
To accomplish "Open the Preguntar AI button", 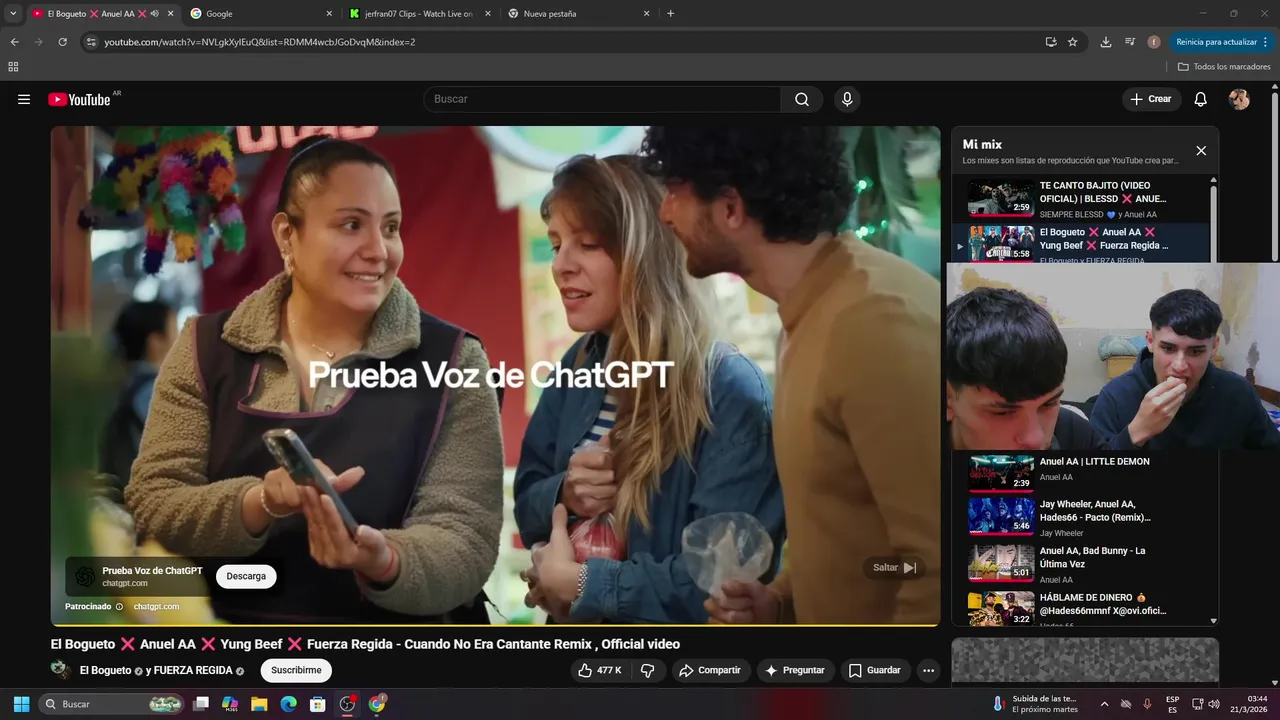I will click(x=795, y=670).
